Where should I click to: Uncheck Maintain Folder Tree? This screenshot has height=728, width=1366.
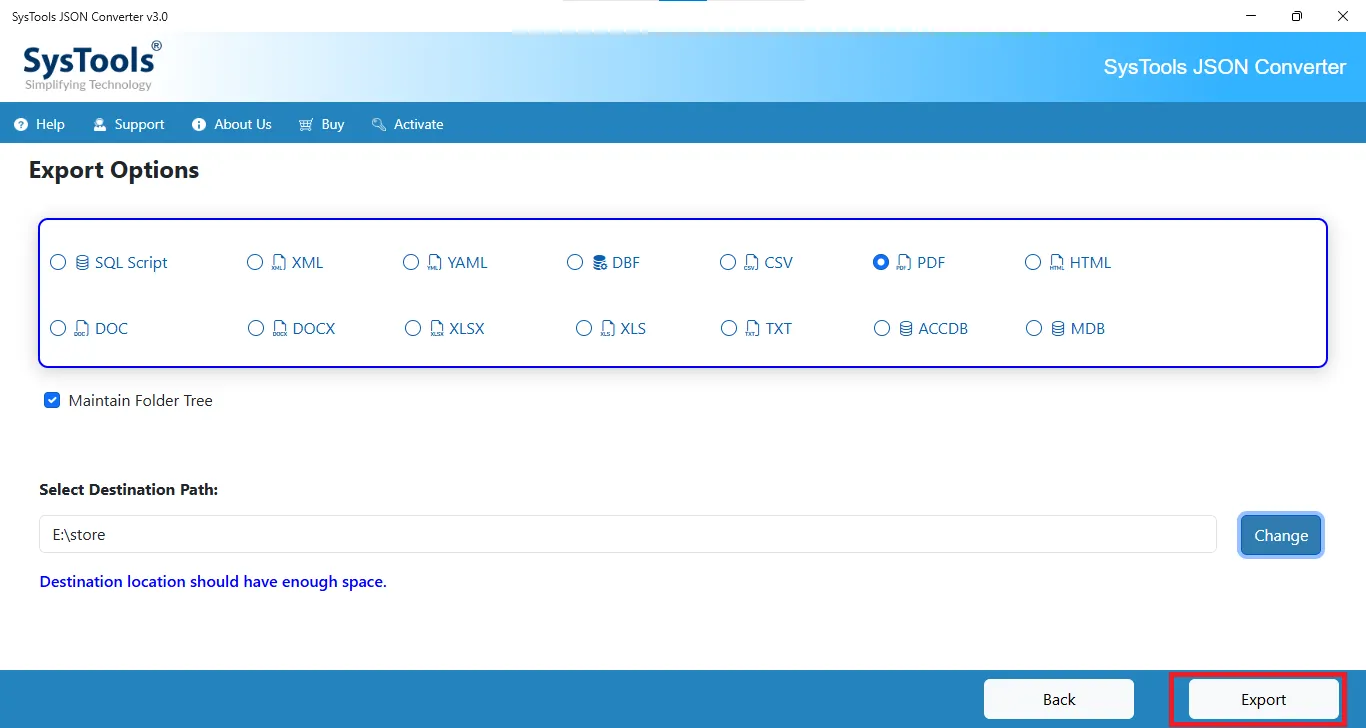point(51,400)
